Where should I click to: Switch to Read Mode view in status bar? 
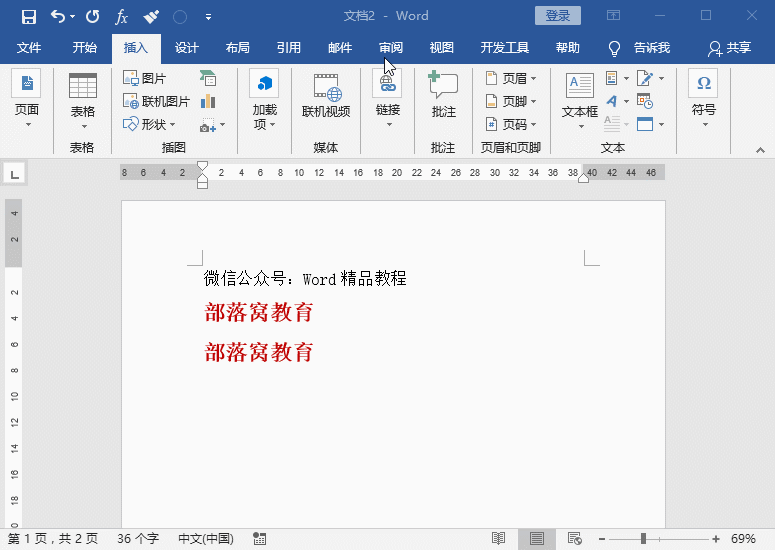pos(498,538)
